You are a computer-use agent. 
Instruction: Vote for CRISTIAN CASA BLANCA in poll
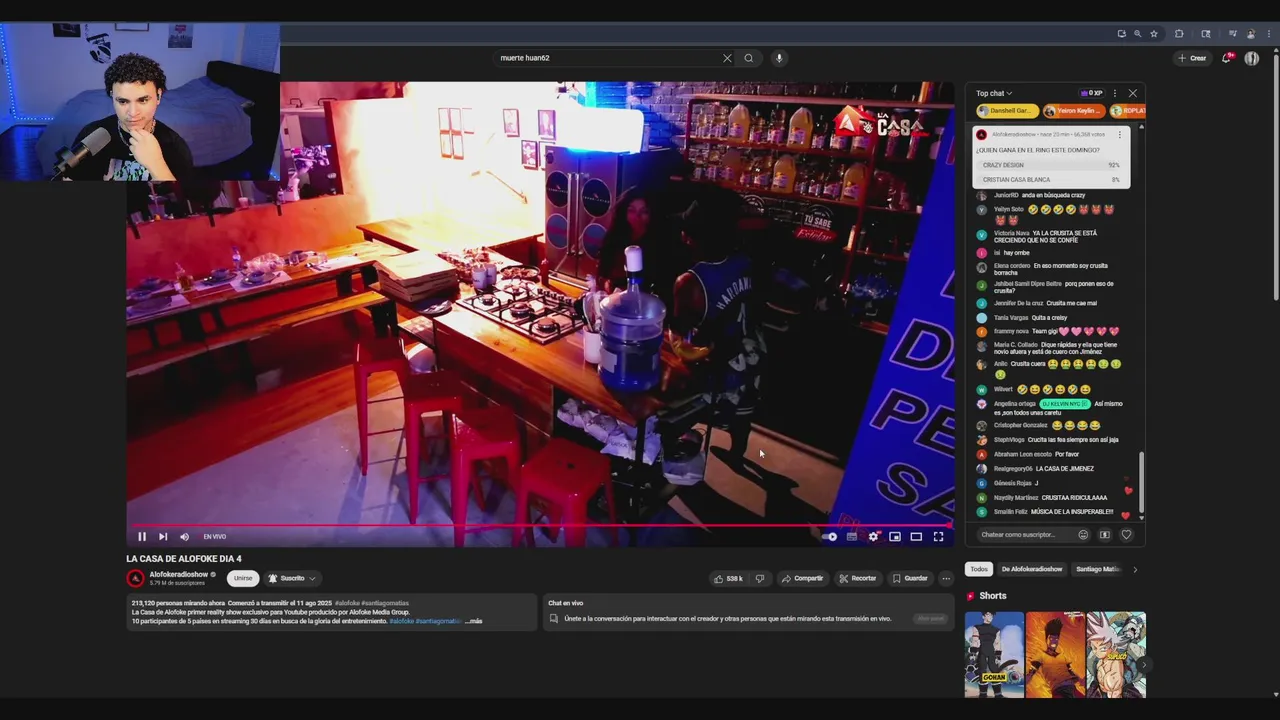(x=1051, y=180)
